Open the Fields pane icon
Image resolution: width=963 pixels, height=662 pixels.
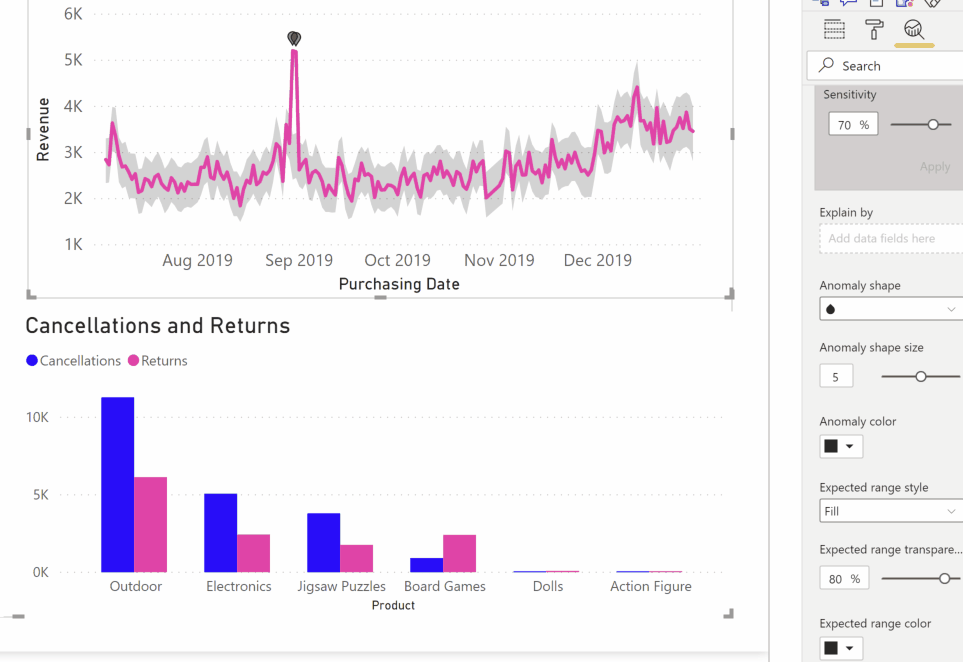(x=834, y=29)
